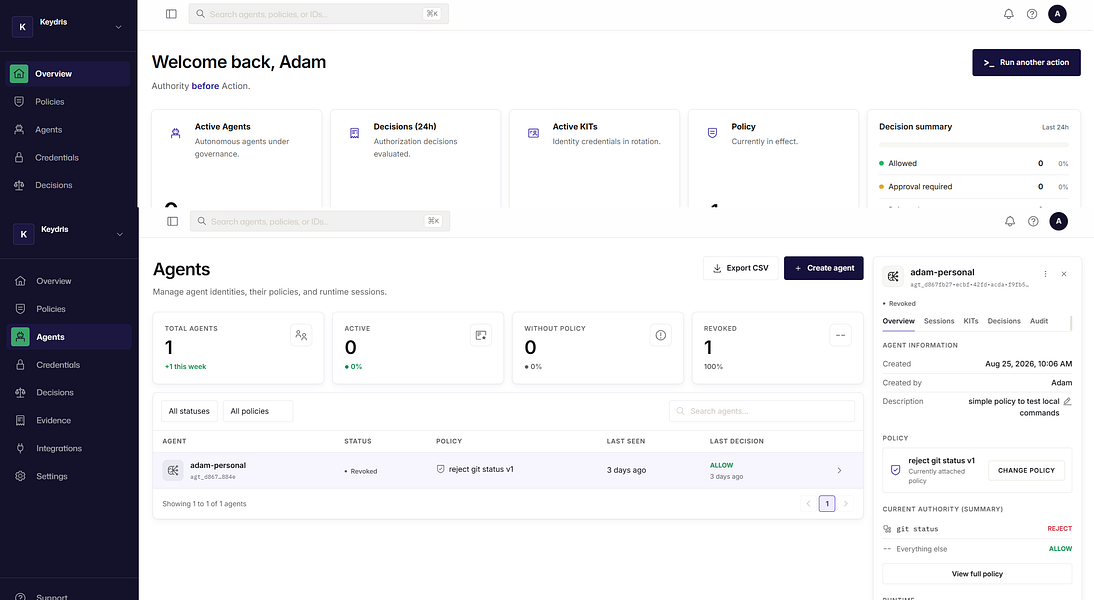Click the Without Policy info icon
This screenshot has height=600, width=1094.
click(661, 336)
